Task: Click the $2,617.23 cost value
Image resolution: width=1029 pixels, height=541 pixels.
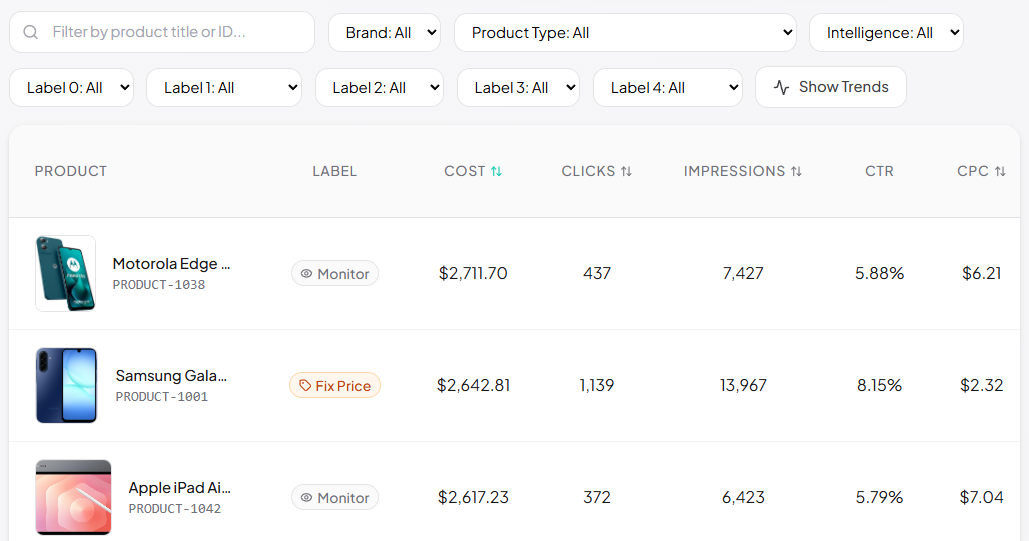Action: click(x=473, y=498)
